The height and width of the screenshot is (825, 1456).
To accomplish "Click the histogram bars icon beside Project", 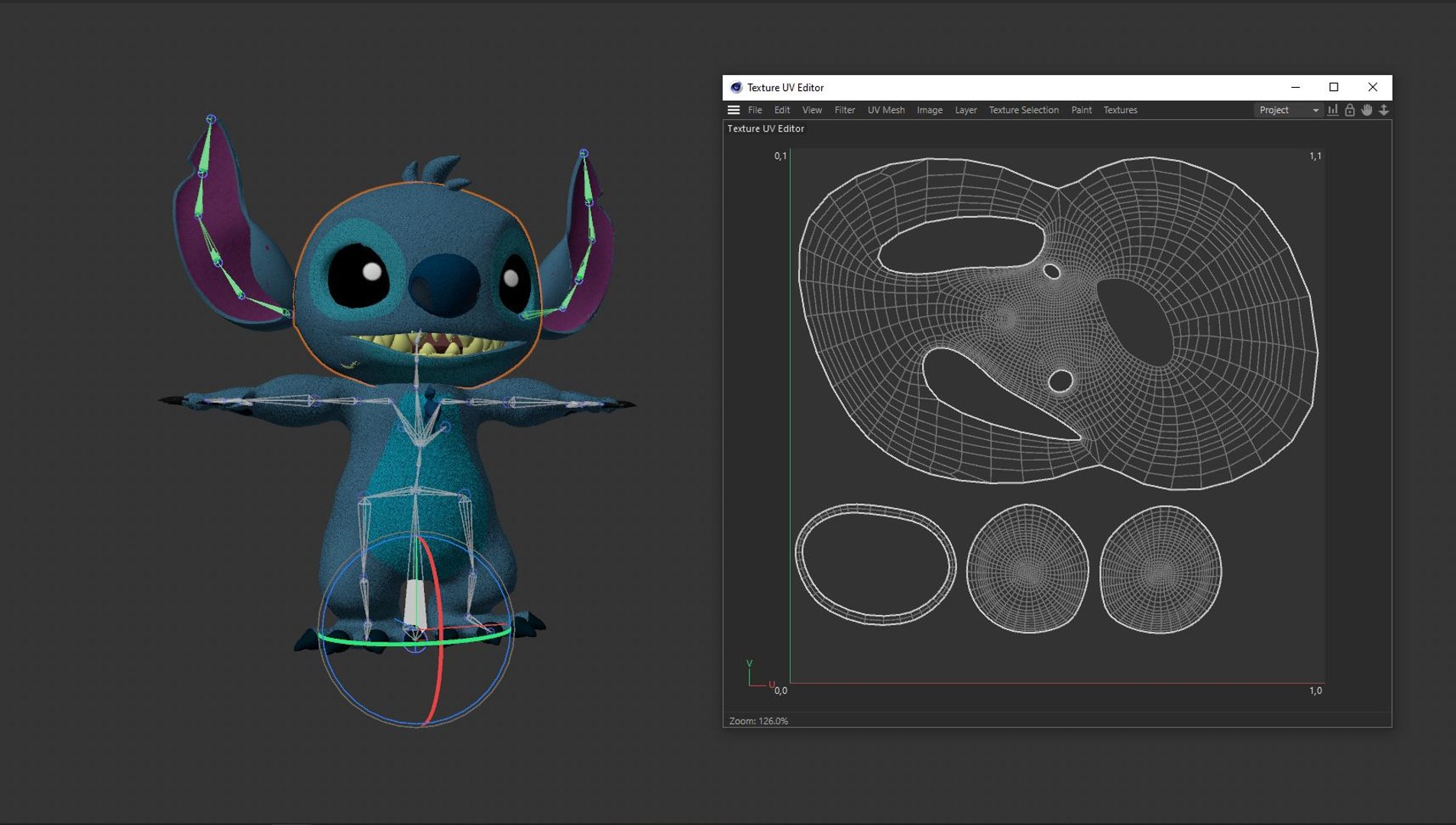I will coord(1332,110).
